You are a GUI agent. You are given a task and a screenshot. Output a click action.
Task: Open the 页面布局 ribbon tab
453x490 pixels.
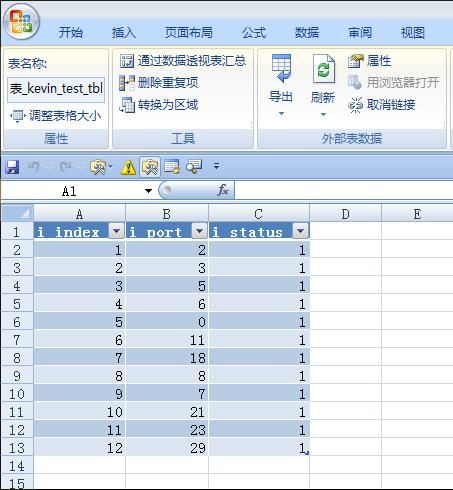point(189,33)
